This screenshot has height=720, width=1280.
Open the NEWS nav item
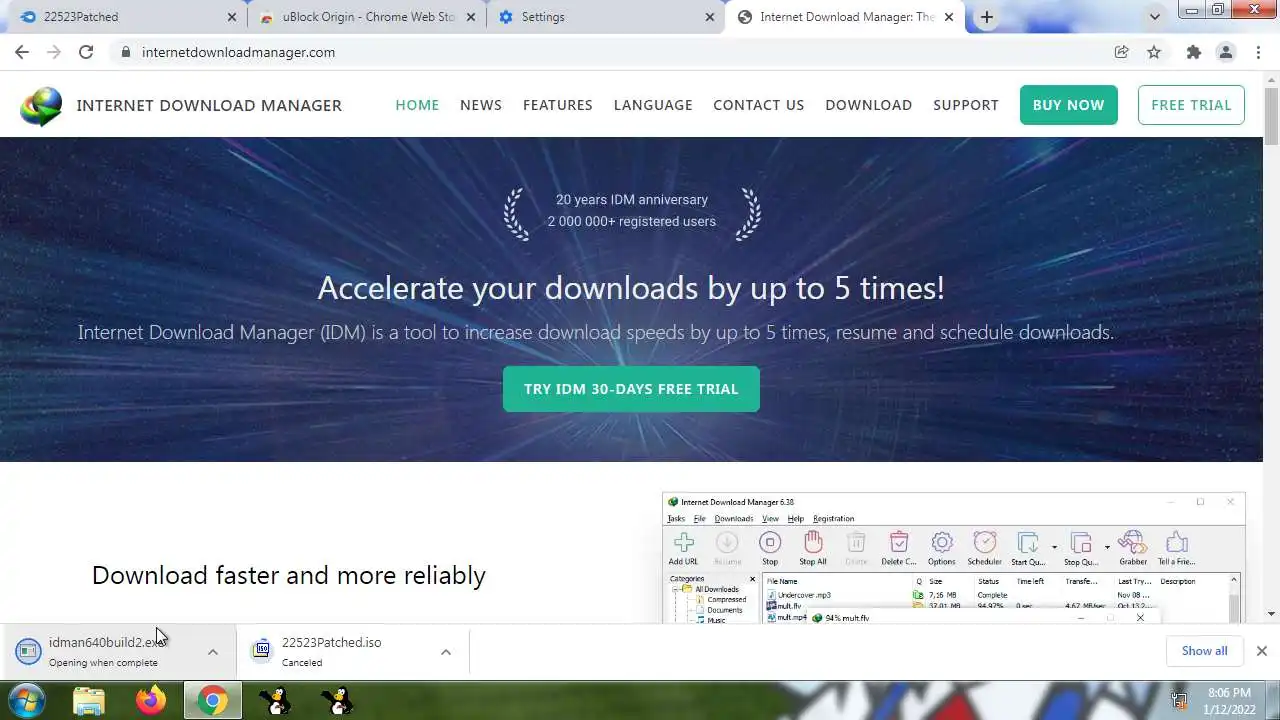[481, 105]
